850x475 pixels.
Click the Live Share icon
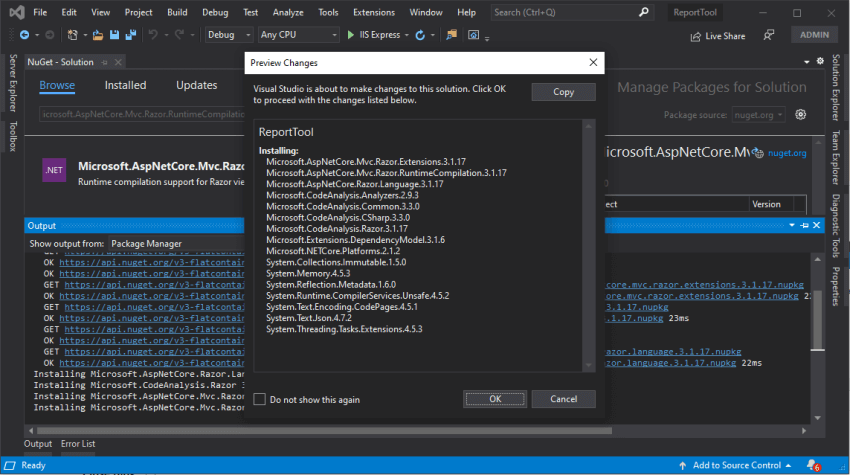696,36
